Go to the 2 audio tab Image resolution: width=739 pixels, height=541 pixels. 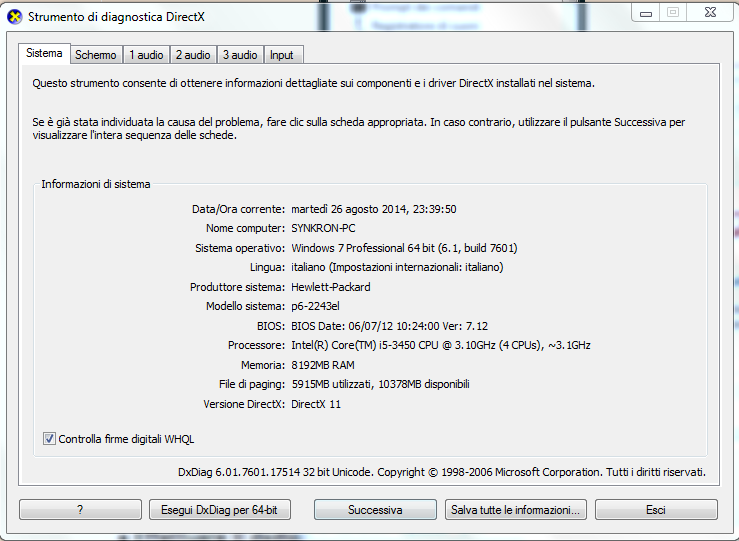[x=192, y=55]
